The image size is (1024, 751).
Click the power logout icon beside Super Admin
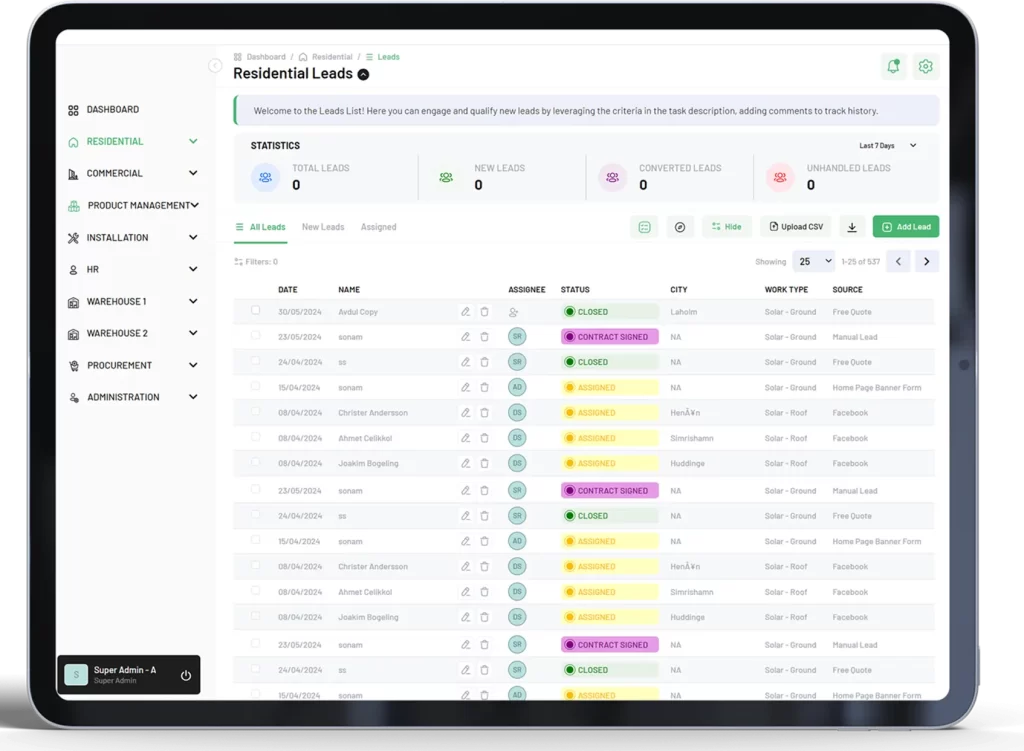pos(185,675)
